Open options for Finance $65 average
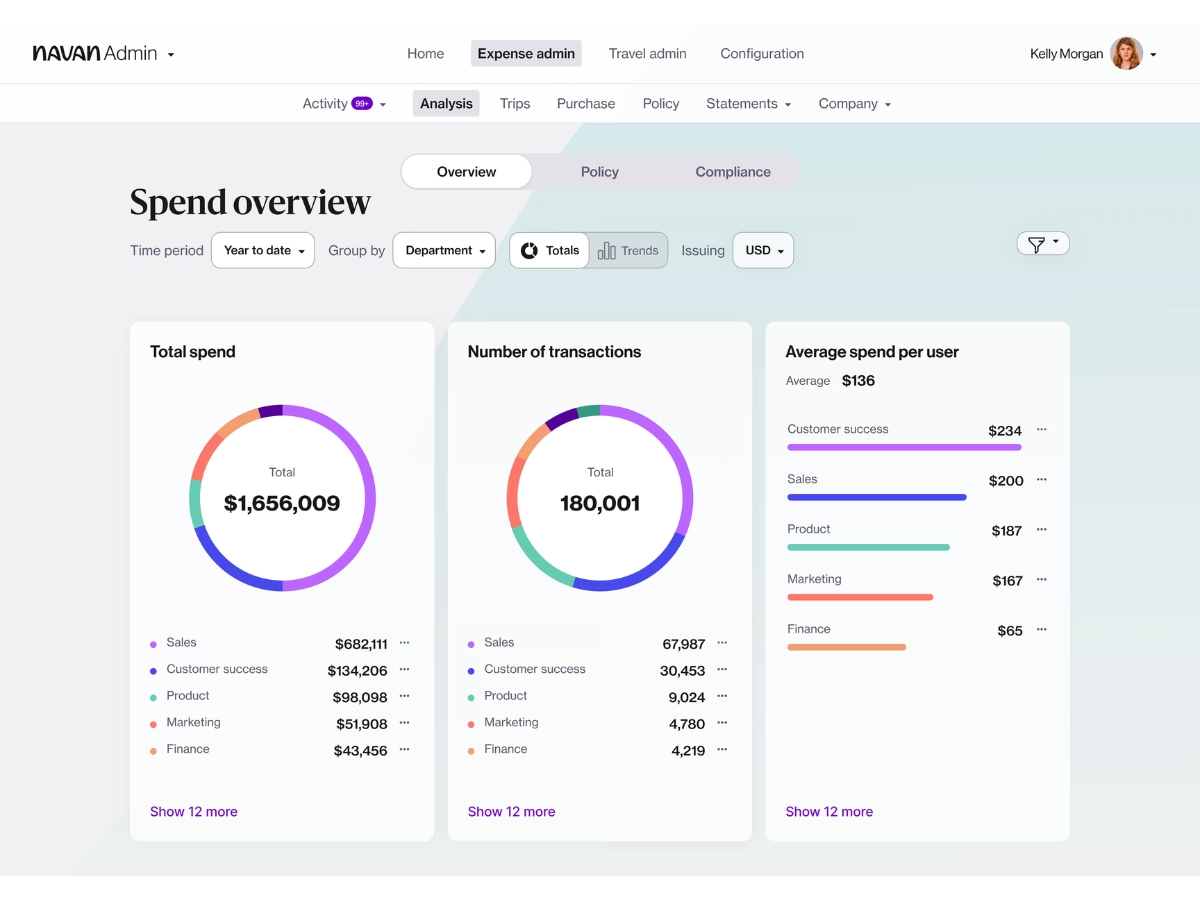 [x=1041, y=629]
